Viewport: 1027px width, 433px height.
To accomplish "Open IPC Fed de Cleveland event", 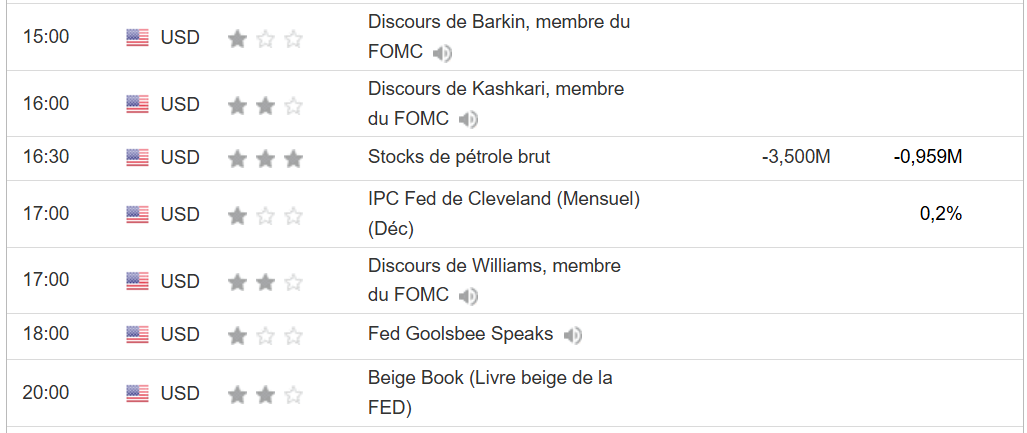I will coord(503,199).
